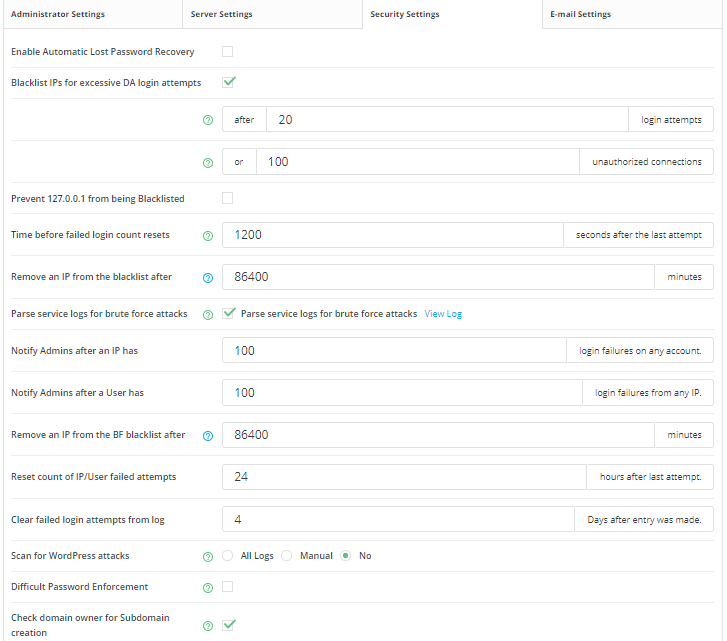Show help for failed login count reset
Image resolution: width=727 pixels, height=641 pixels.
click(208, 236)
